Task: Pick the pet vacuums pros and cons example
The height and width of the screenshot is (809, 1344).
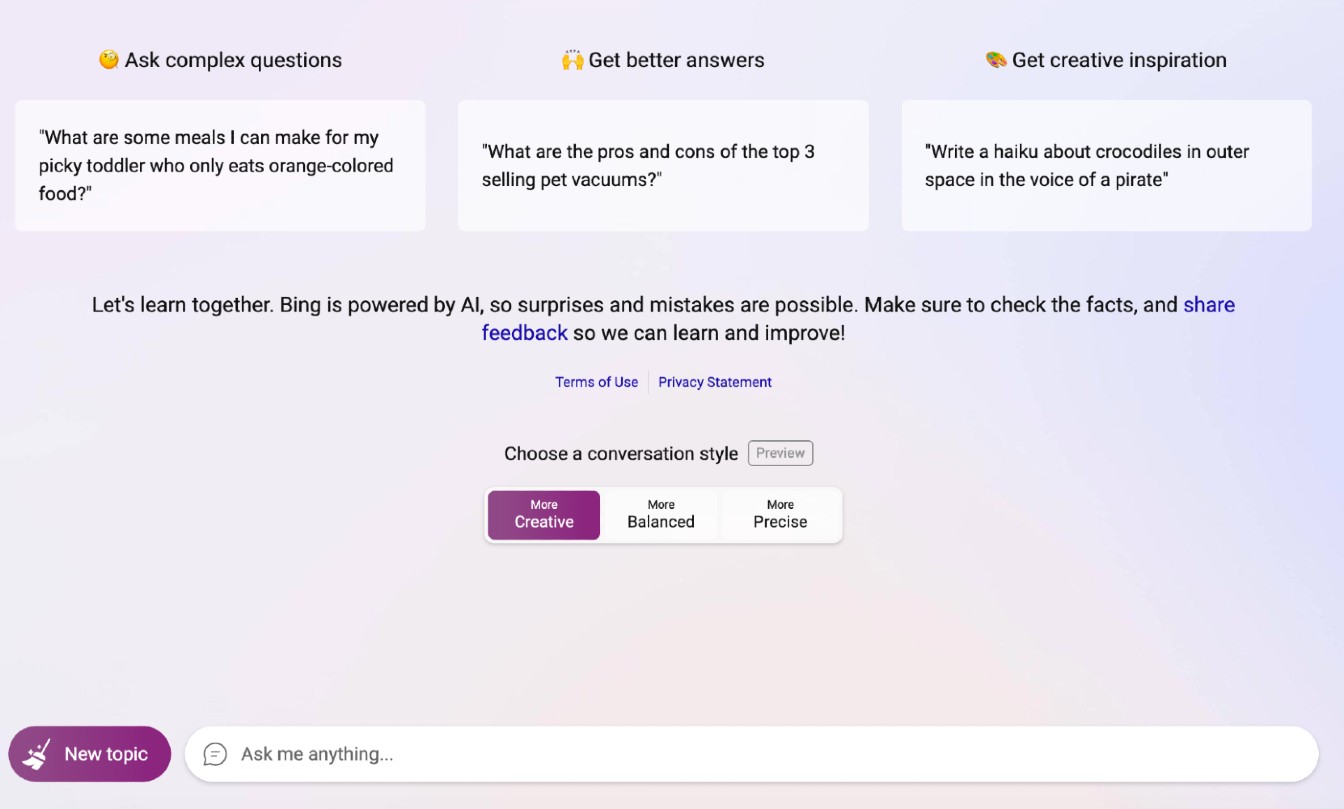Action: [663, 166]
